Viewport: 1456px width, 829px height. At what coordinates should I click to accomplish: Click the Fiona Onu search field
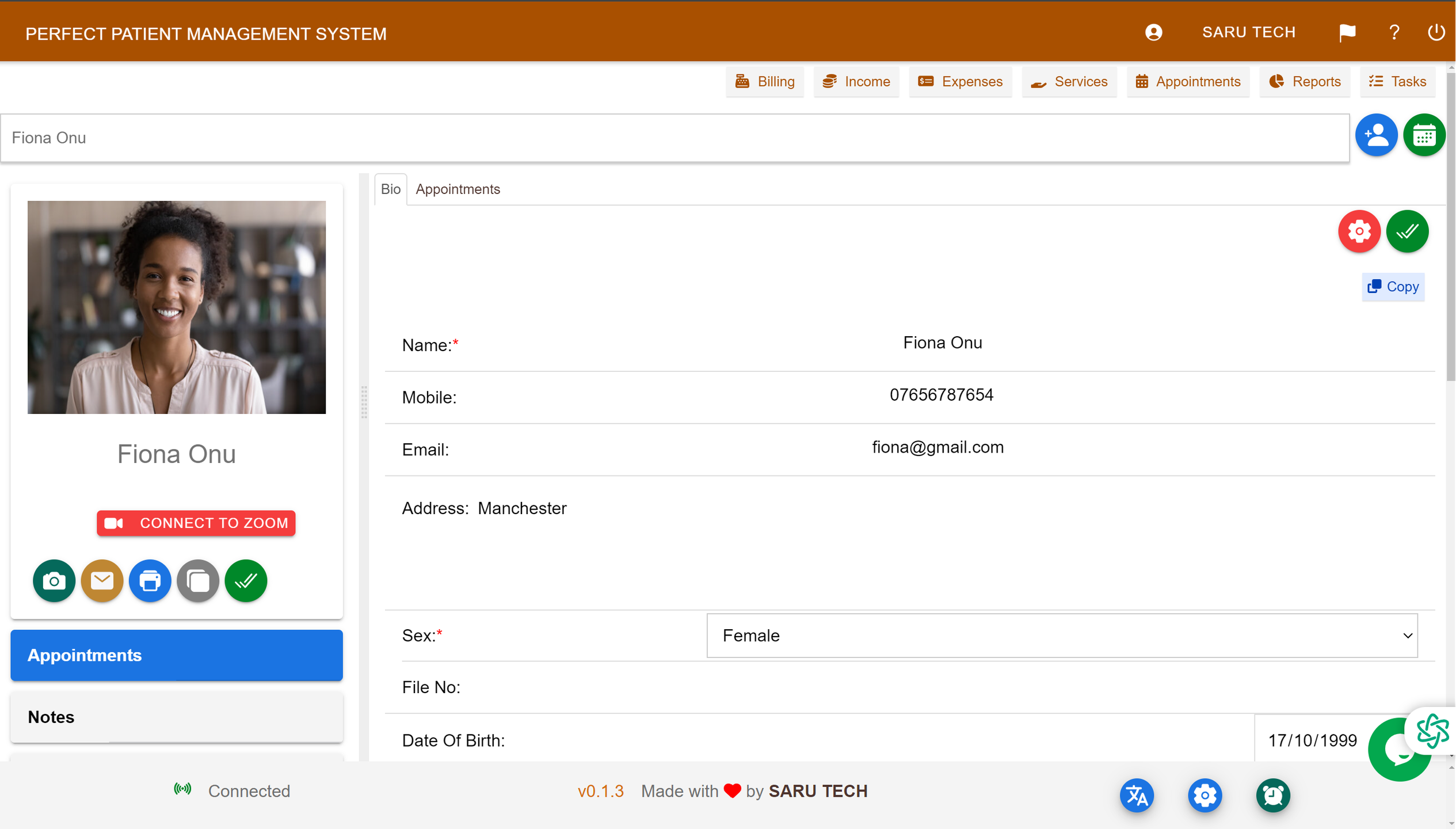point(674,138)
